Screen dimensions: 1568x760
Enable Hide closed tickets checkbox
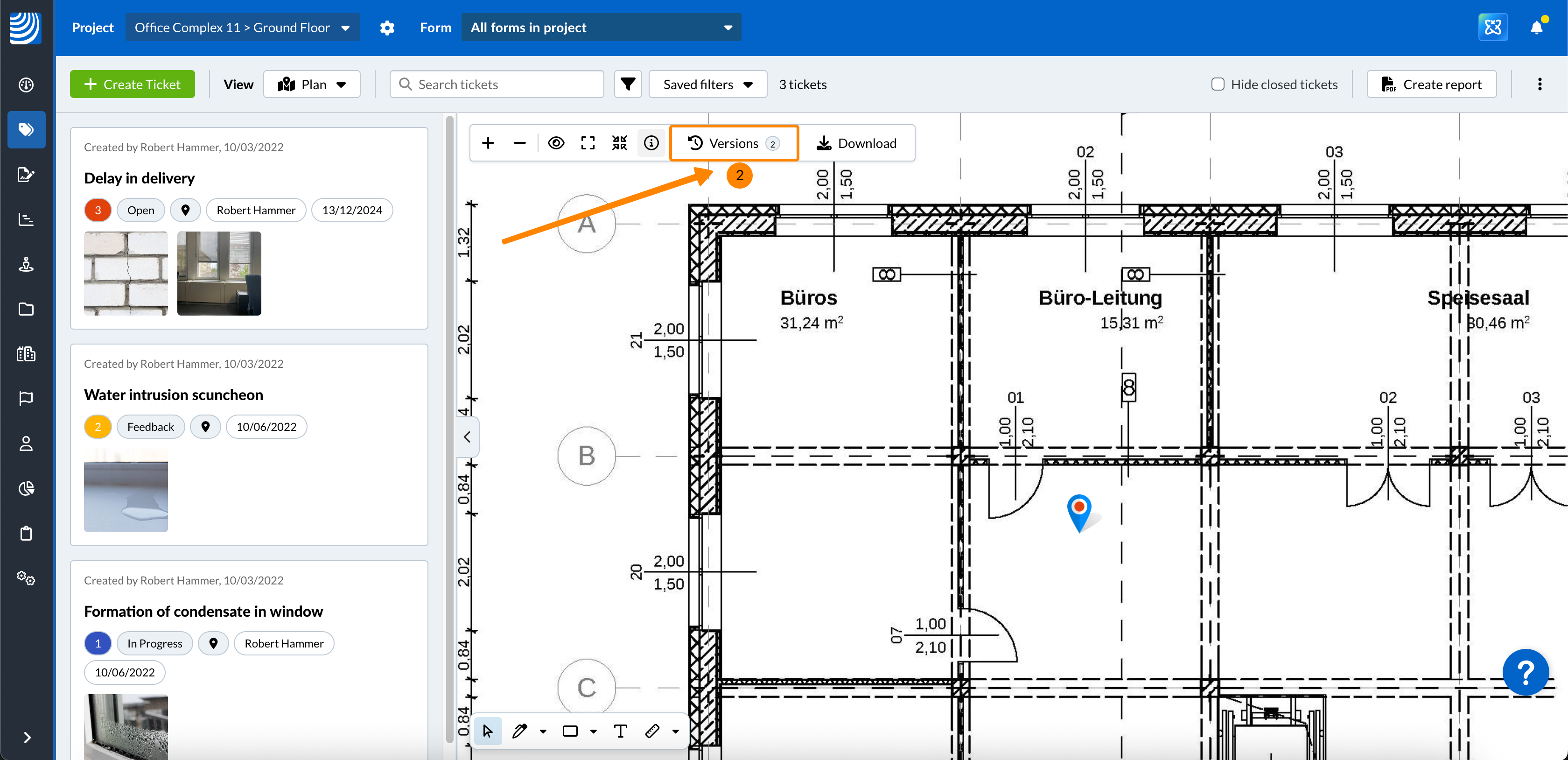1218,84
